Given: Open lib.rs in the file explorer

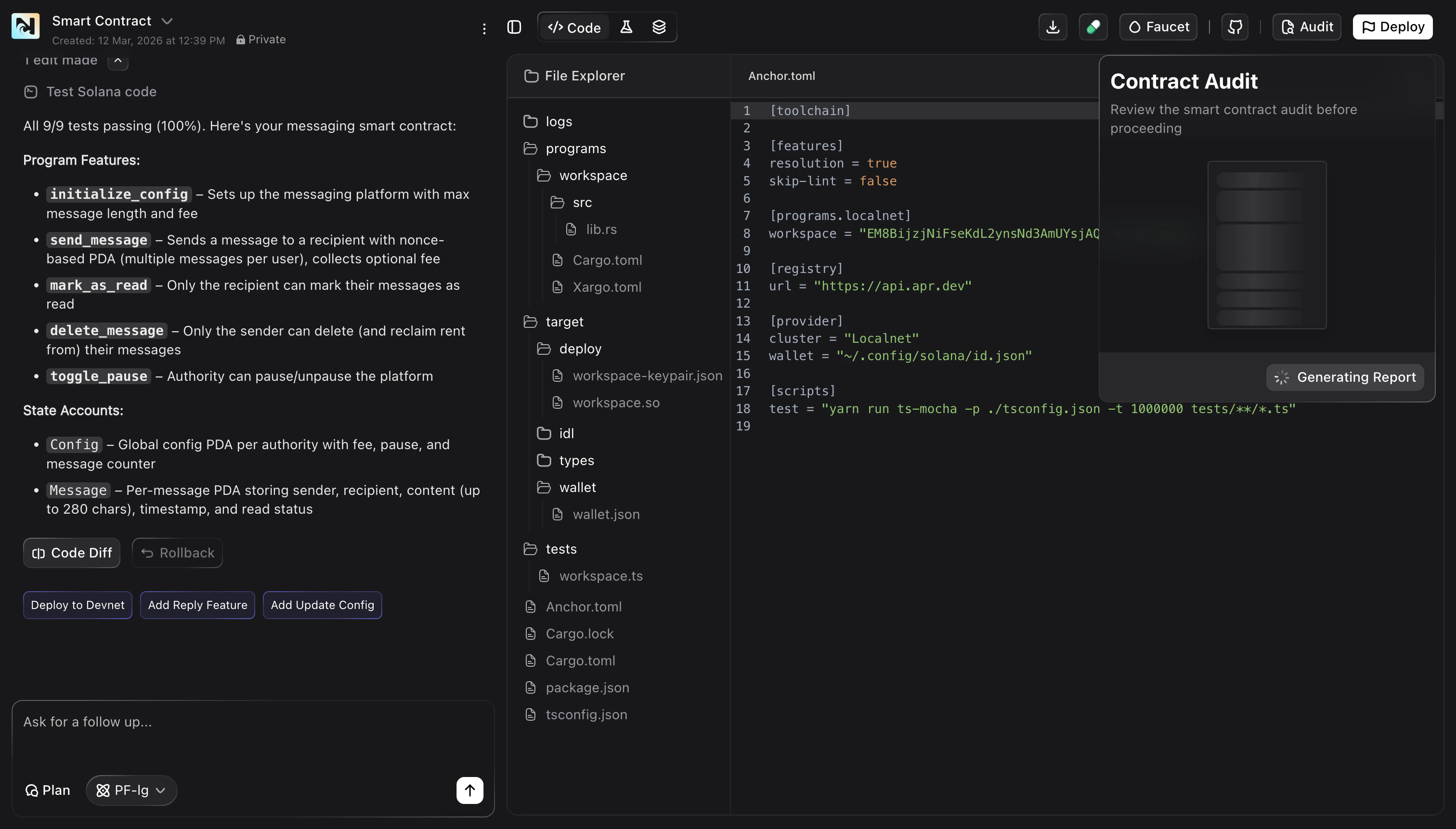Looking at the screenshot, I should click(x=601, y=229).
